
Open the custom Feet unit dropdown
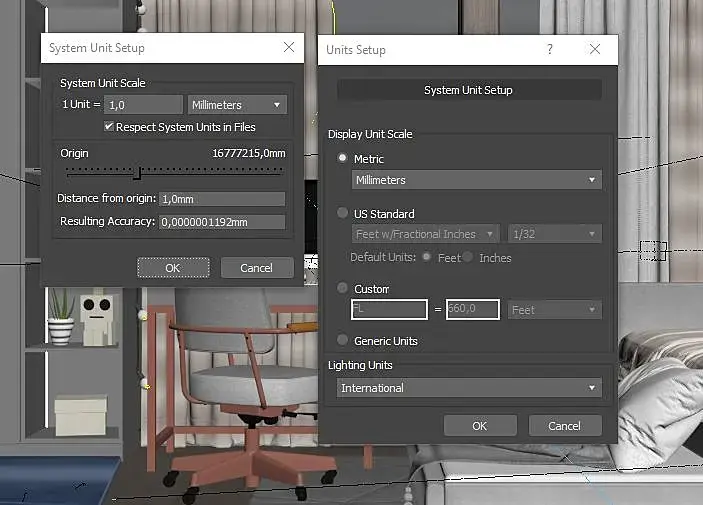(x=555, y=309)
